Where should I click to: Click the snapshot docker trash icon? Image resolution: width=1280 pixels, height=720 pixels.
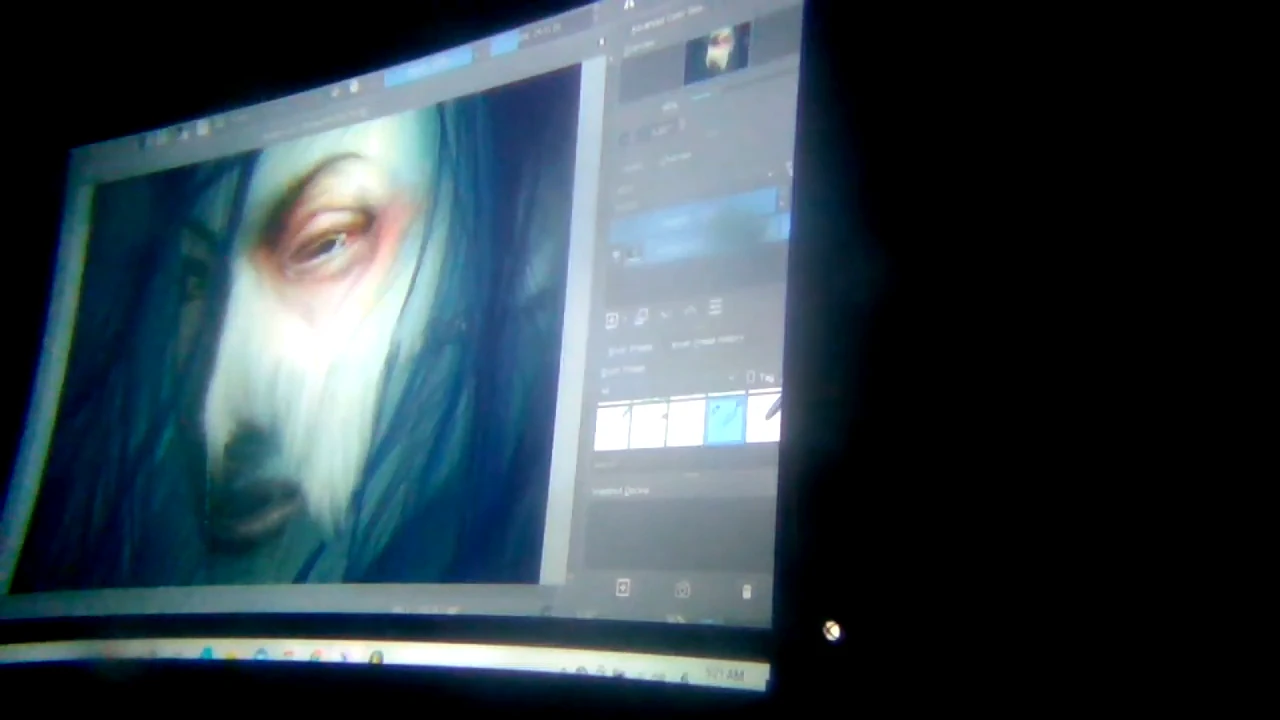point(746,592)
